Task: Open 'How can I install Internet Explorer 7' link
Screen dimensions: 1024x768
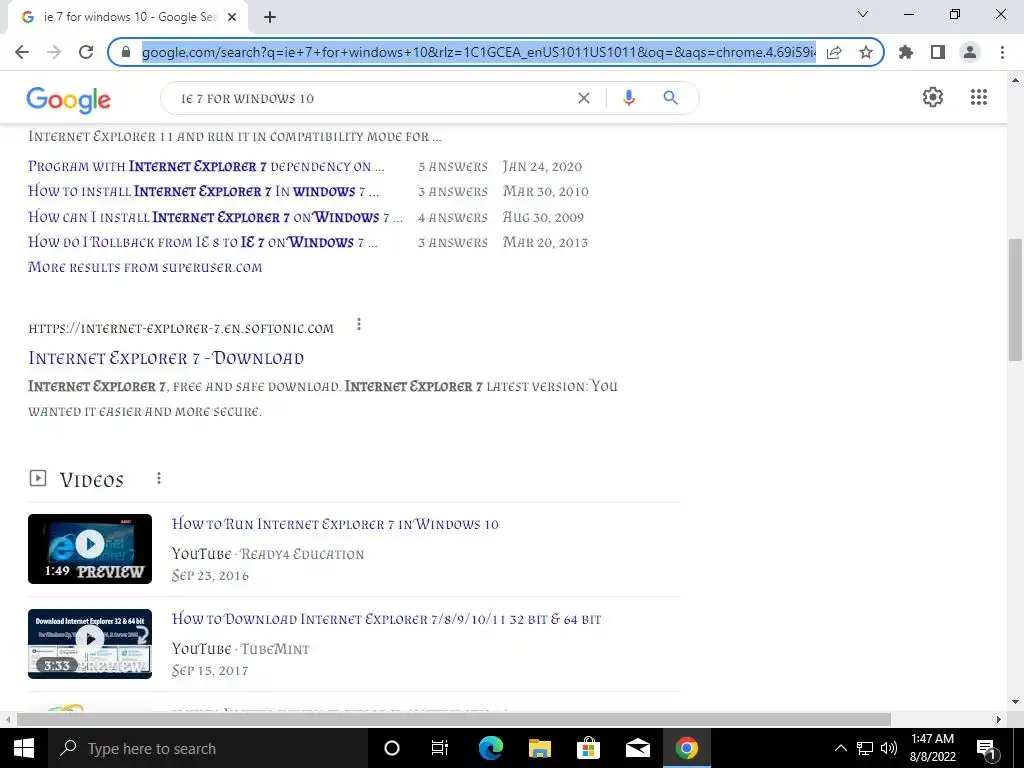Action: [216, 217]
